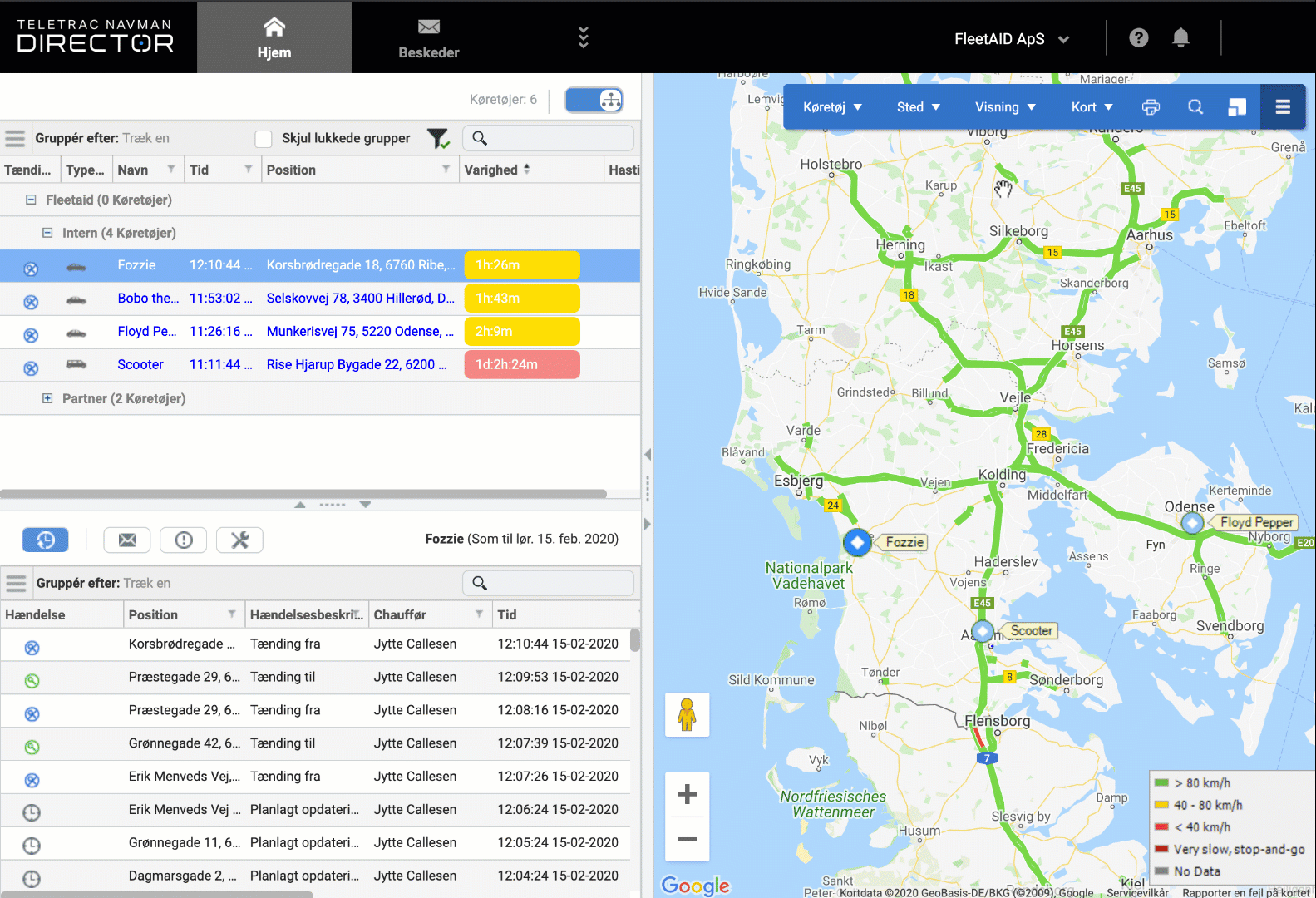Open the Chauffør column filter
The image size is (1316, 898).
coord(480,614)
